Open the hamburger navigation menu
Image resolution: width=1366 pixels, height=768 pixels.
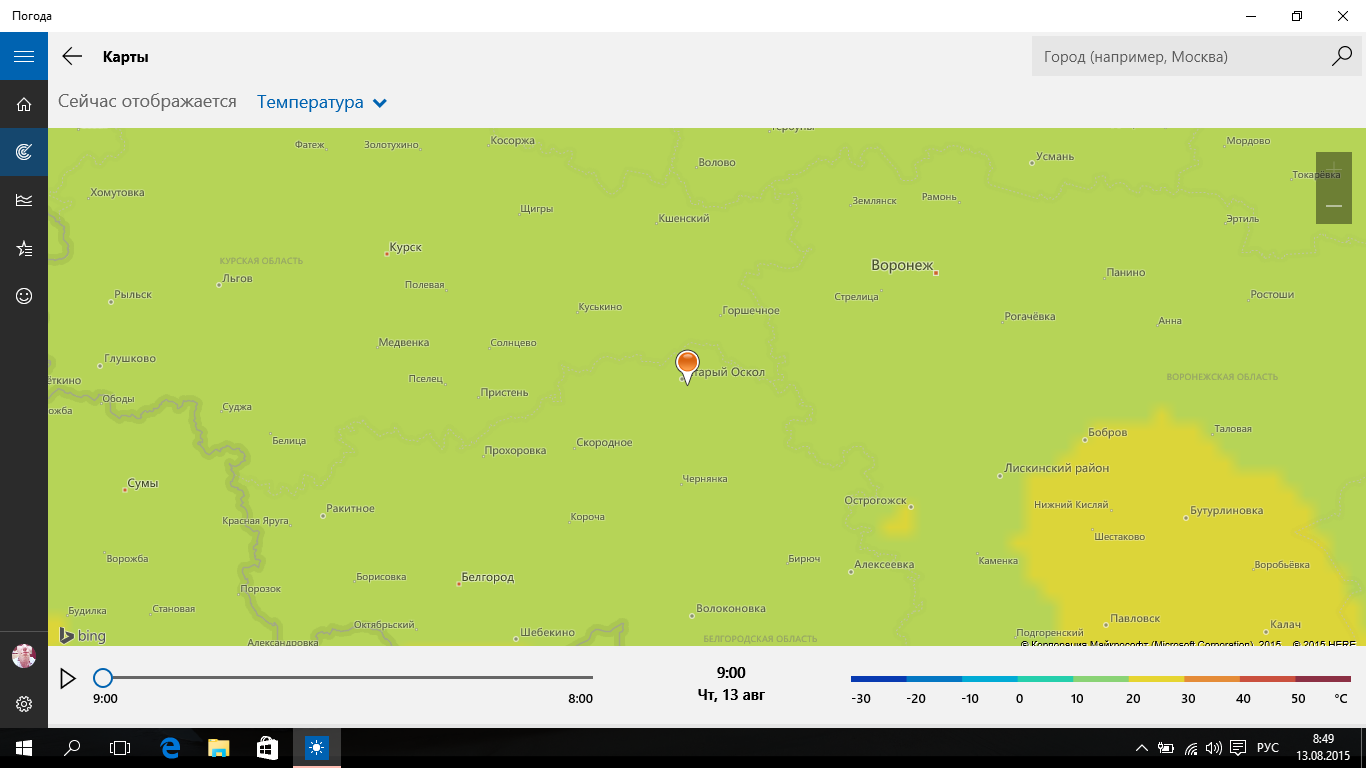coord(24,56)
